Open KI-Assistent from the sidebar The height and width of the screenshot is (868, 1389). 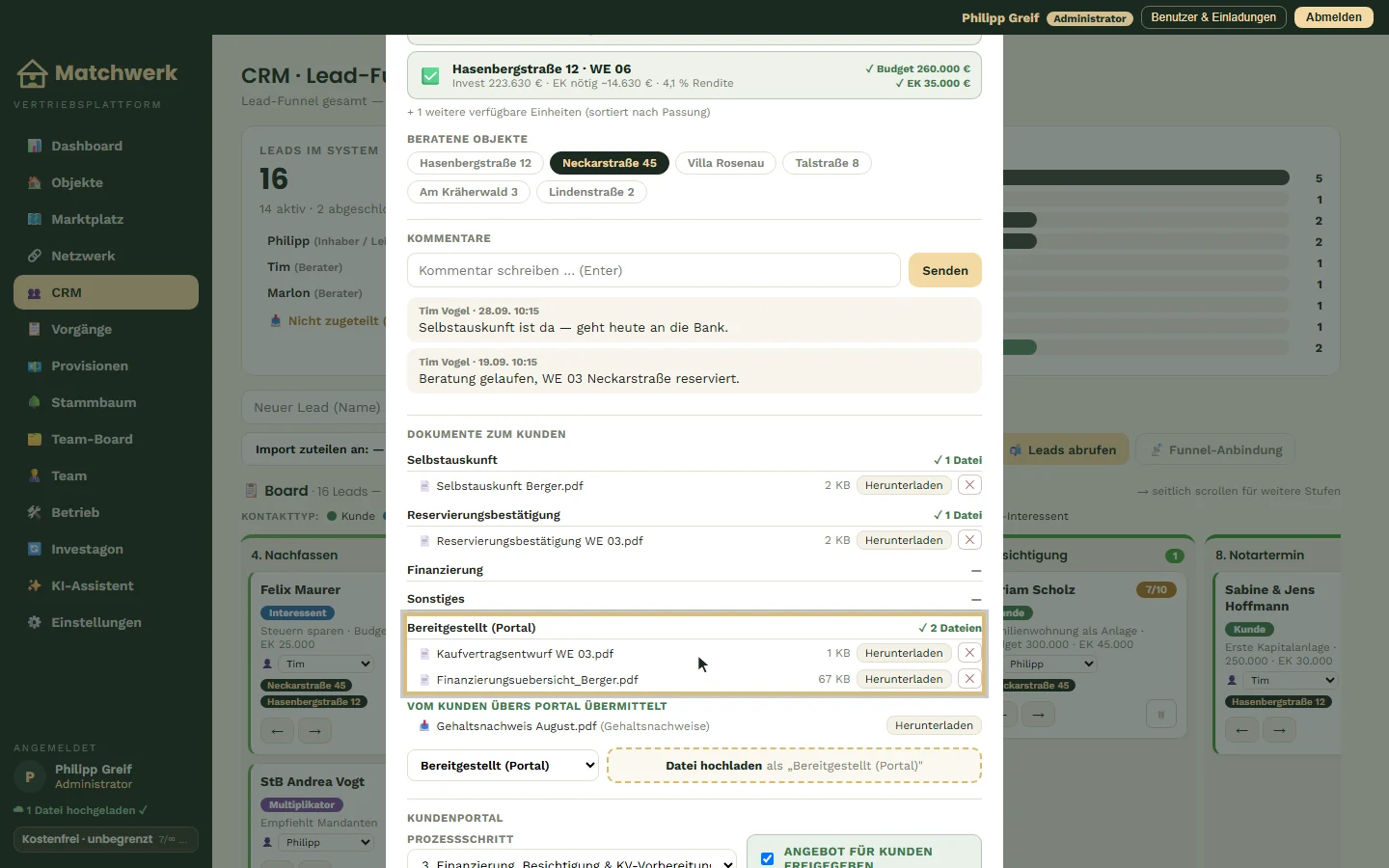tap(106, 585)
